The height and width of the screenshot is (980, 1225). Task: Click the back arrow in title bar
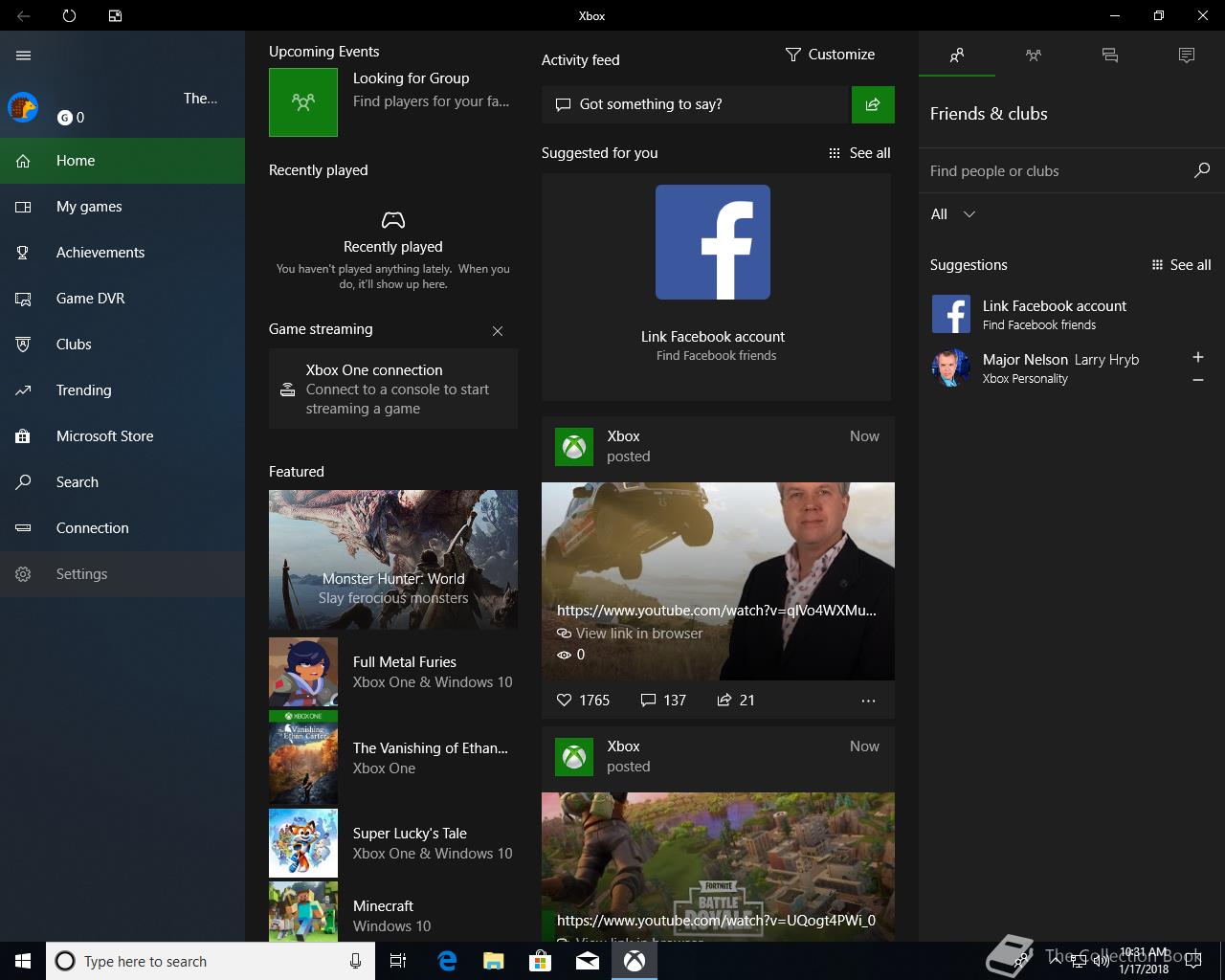[23, 15]
